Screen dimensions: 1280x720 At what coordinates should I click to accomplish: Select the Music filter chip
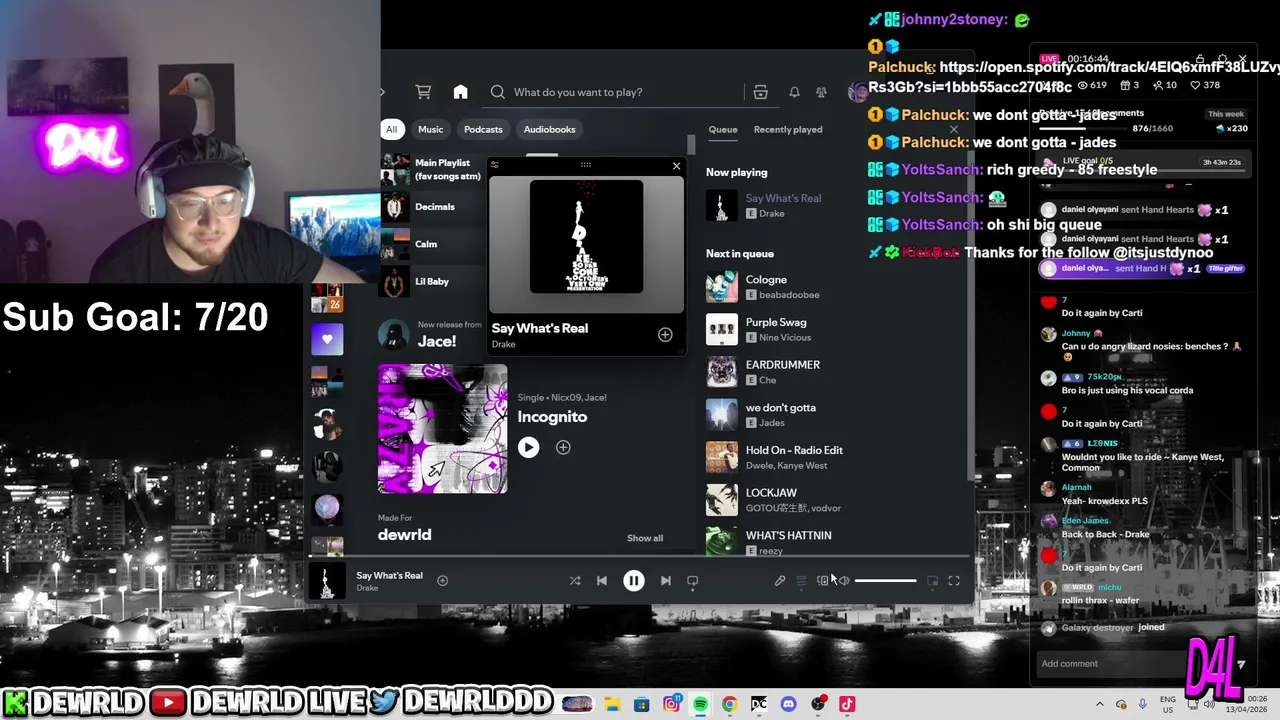[x=430, y=129]
